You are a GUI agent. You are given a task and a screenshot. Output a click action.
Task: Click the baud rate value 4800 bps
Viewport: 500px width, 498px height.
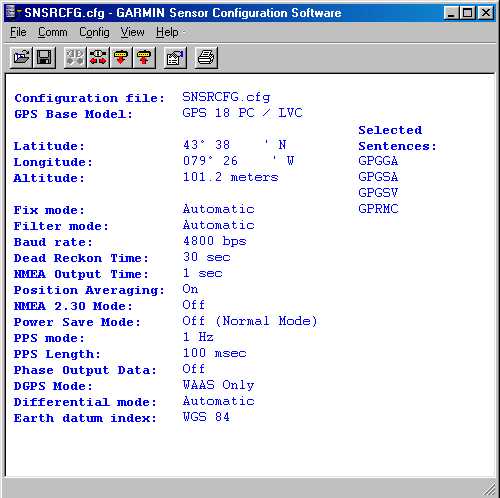pyautogui.click(x=214, y=241)
